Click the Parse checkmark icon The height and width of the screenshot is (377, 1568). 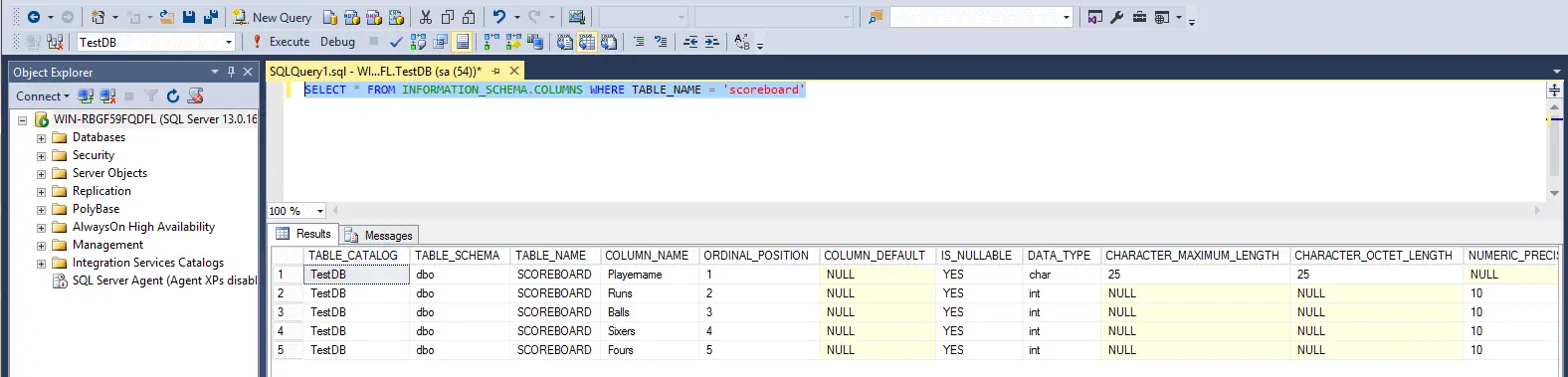(396, 42)
